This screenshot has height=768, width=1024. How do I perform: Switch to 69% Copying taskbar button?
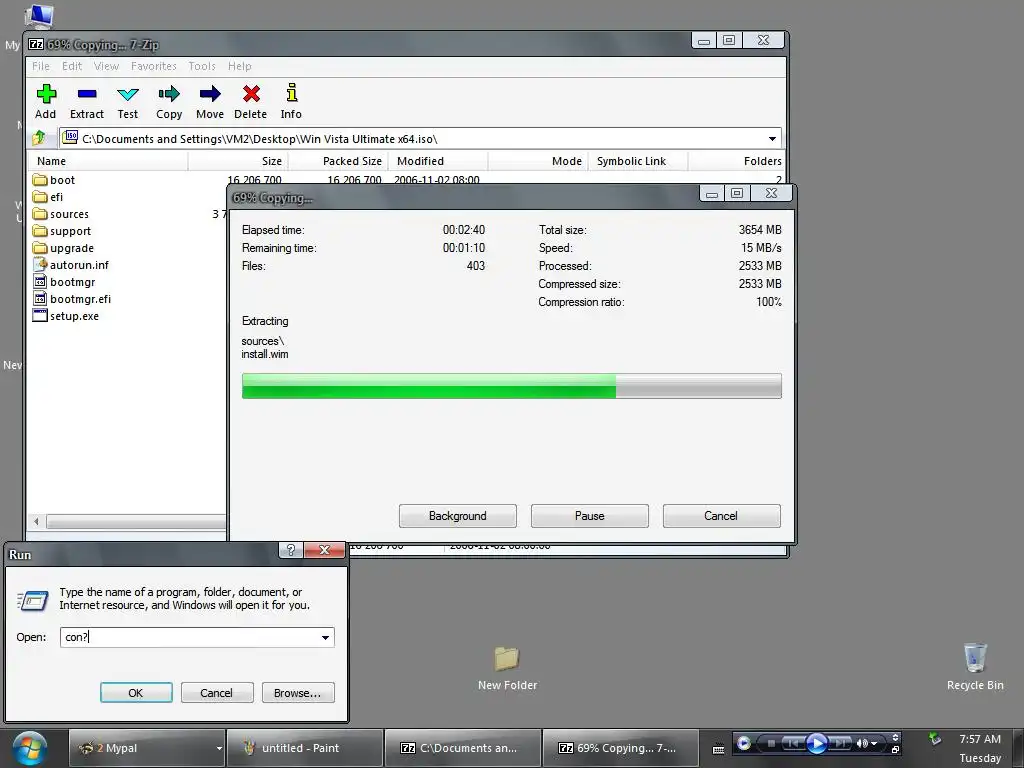click(620, 748)
